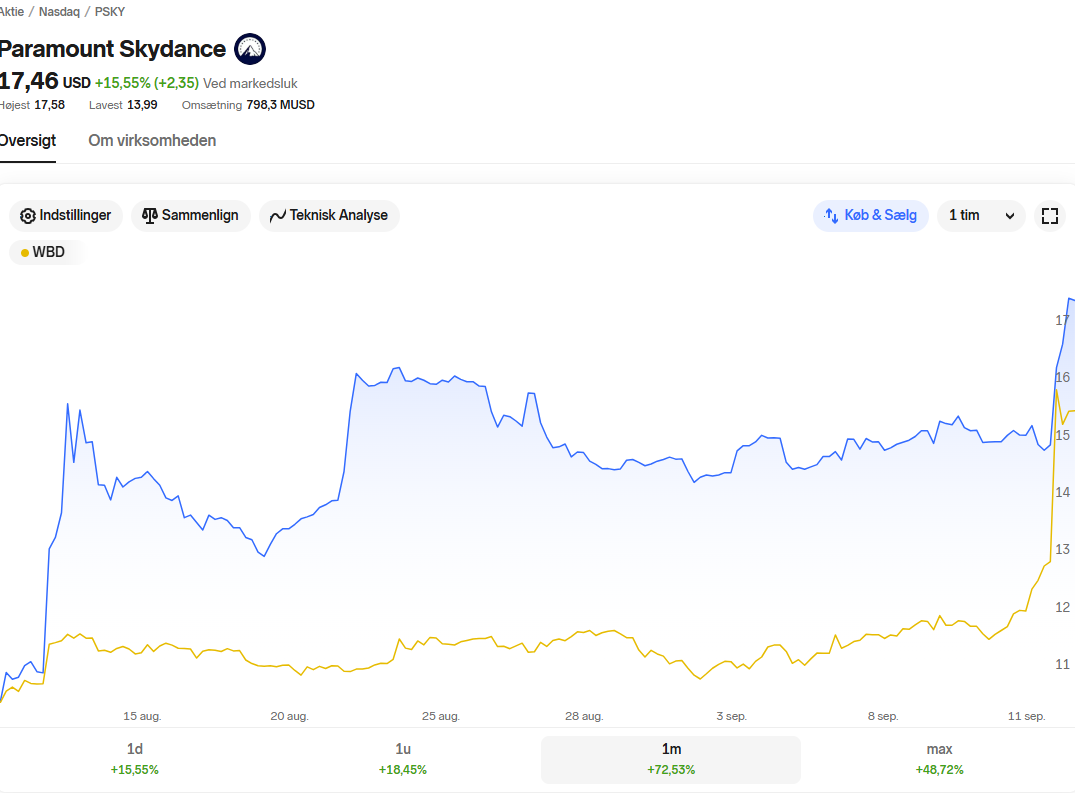The image size is (1075, 793).
Task: Click the Paramount Skydance logo icon
Action: click(x=250, y=49)
